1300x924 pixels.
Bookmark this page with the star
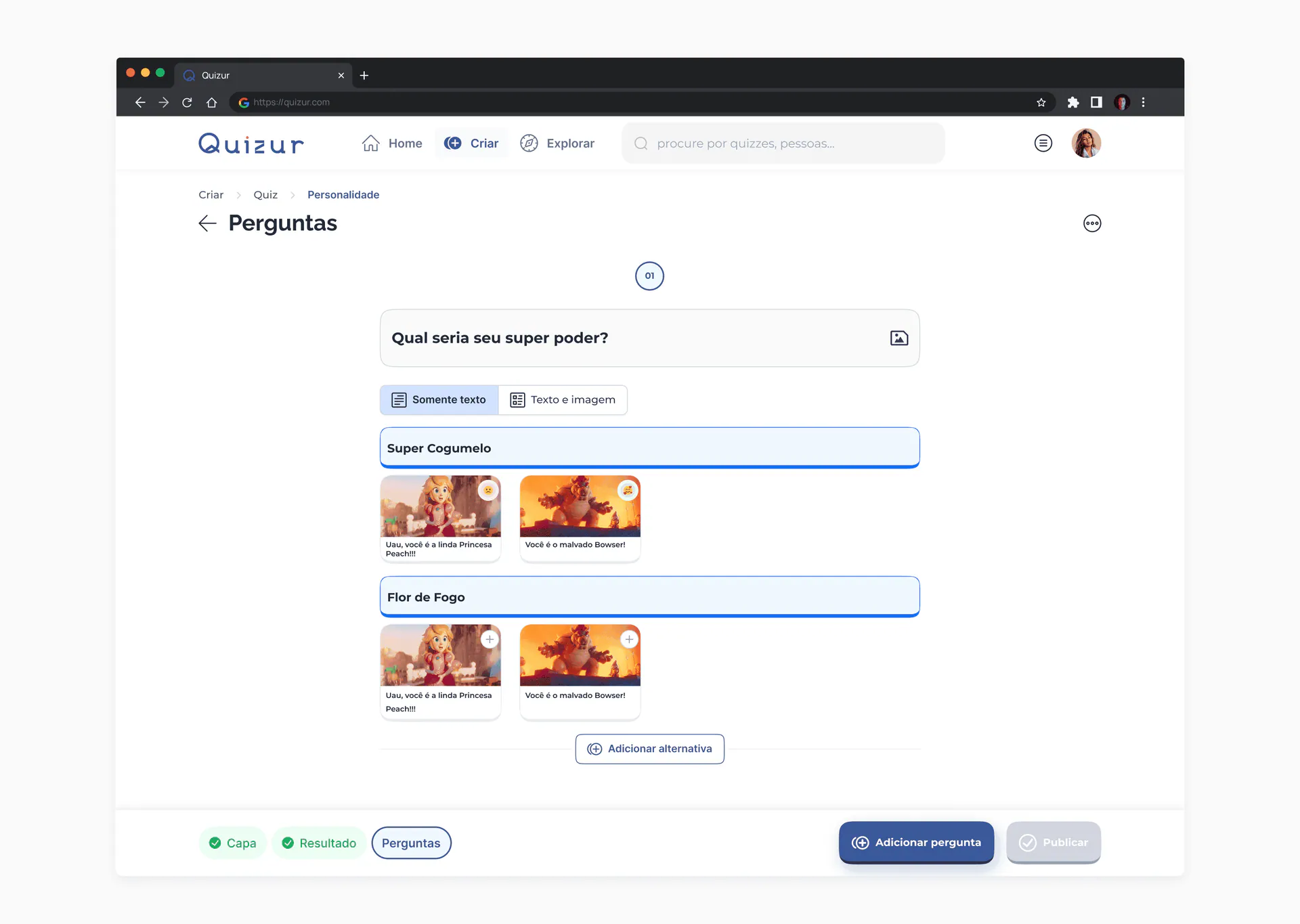point(1041,102)
